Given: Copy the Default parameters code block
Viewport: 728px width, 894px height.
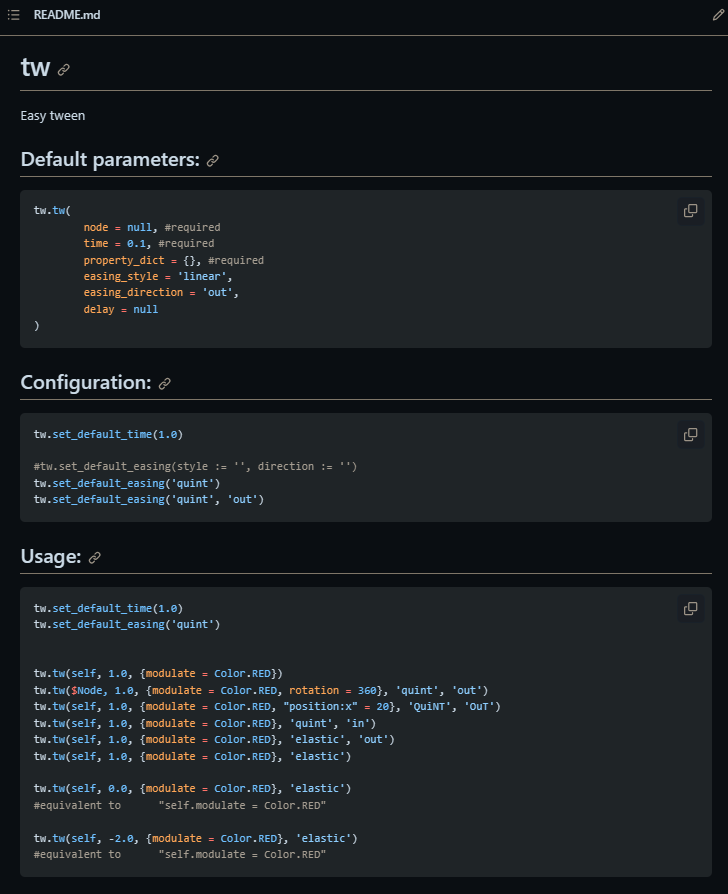Looking at the screenshot, I should pos(690,211).
